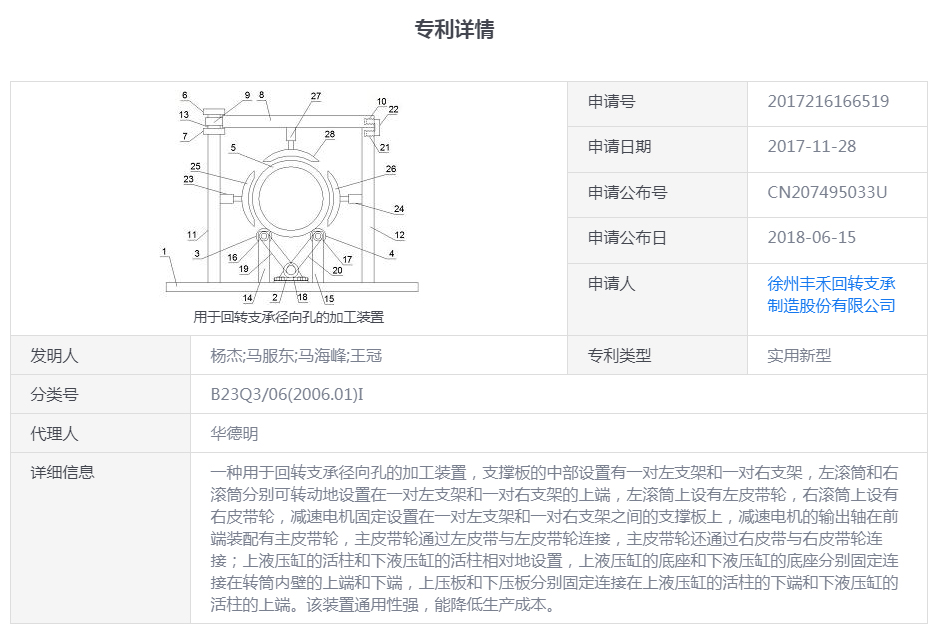Viewport: 937px width, 633px height.
Task: Click the 申请人 label cell
Action: pyautogui.click(x=611, y=284)
